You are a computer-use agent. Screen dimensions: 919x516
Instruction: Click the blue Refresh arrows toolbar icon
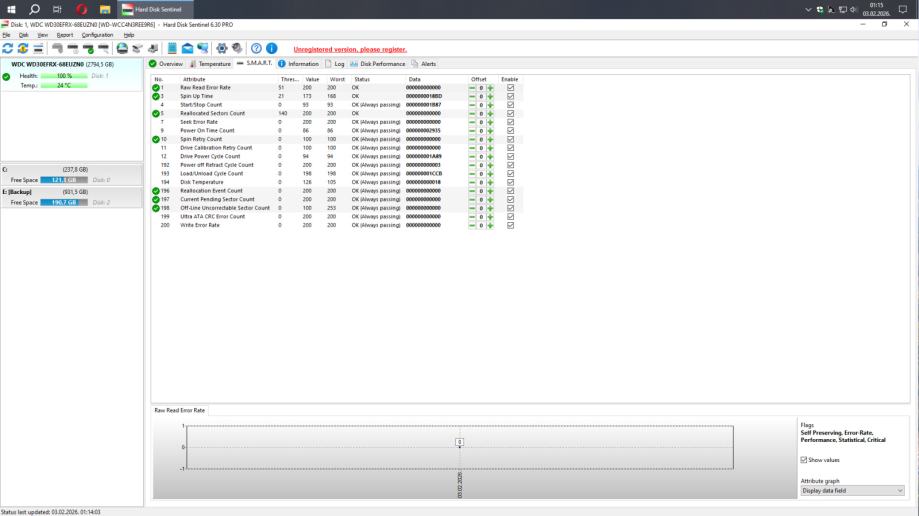(x=8, y=48)
